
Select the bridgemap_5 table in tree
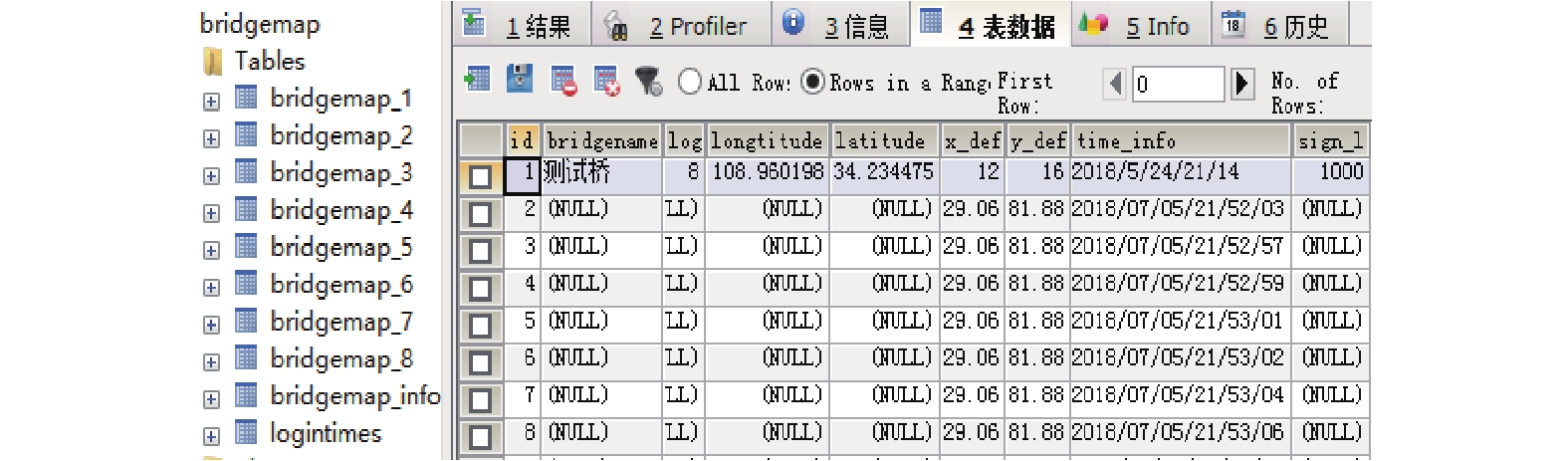coord(340,247)
